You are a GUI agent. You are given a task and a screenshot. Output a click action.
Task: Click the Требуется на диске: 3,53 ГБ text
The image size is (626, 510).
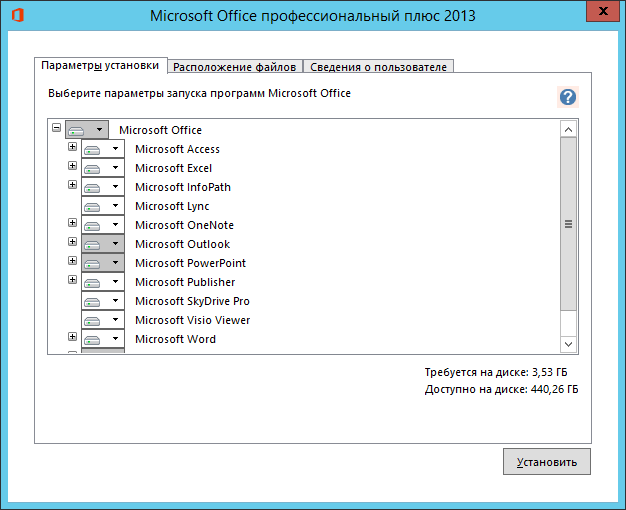pyautogui.click(x=496, y=372)
